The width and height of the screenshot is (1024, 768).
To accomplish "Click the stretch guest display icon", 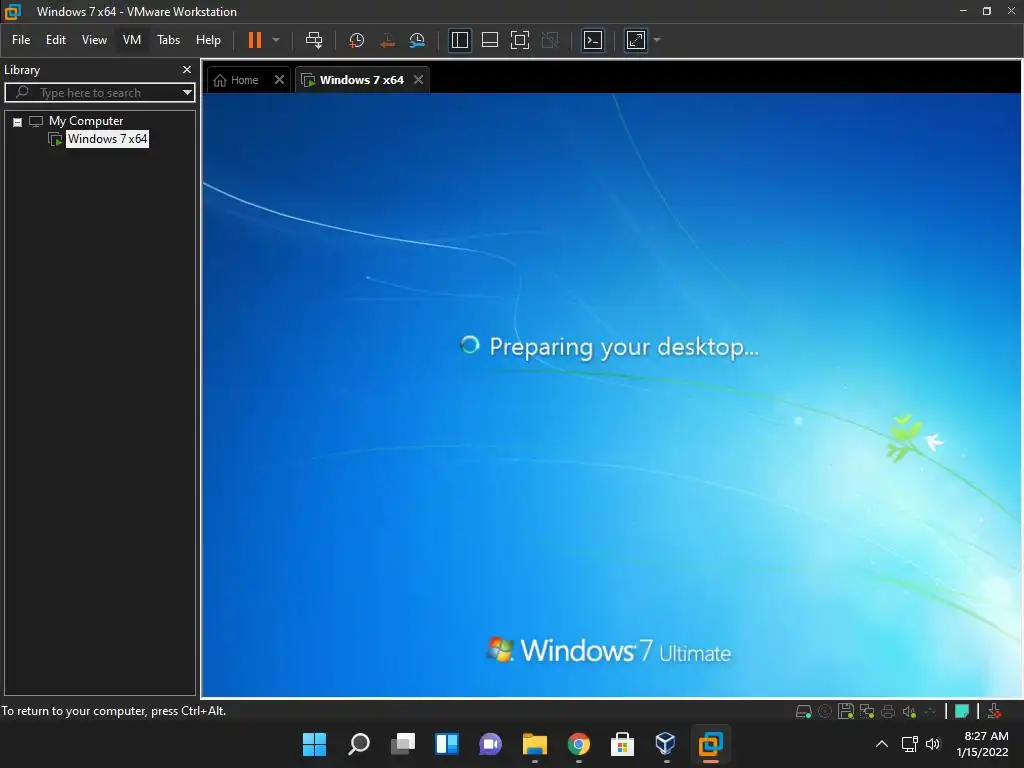I will pyautogui.click(x=636, y=40).
